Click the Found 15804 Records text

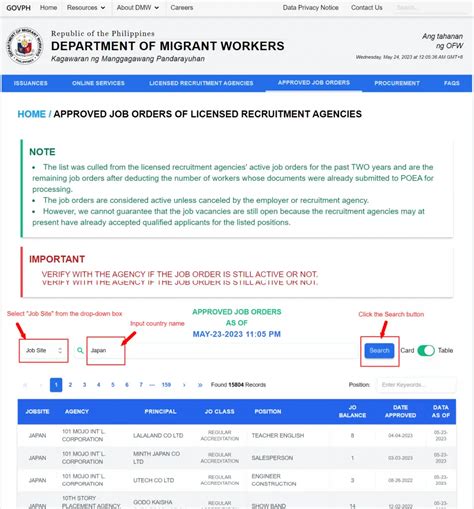pos(238,385)
